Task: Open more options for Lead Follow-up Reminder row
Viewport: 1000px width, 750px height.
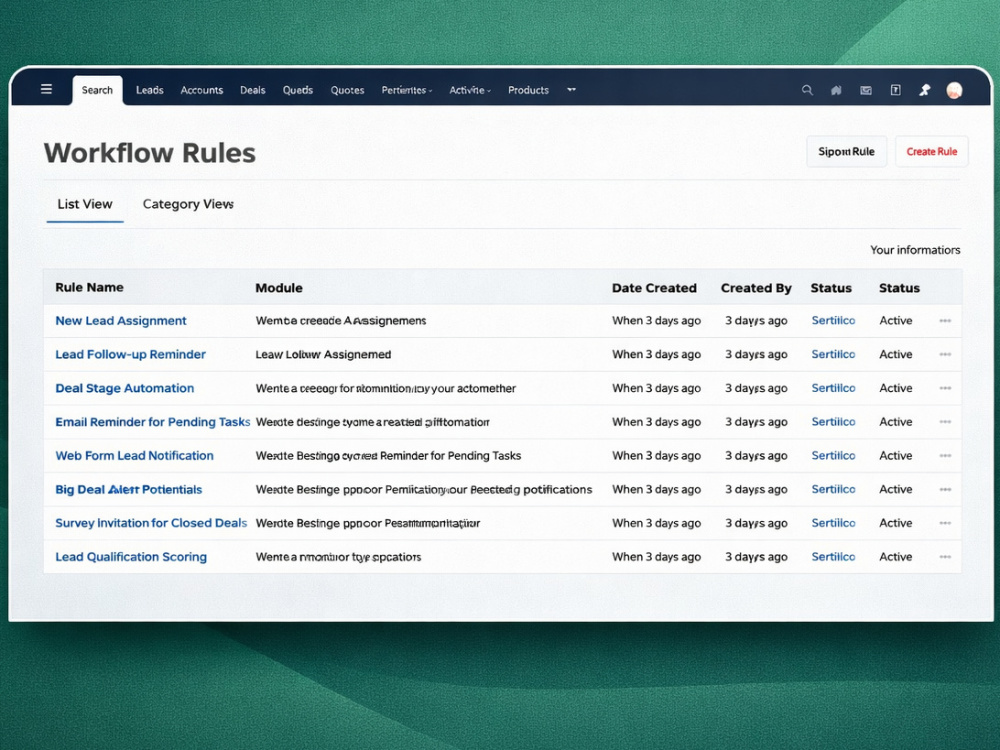Action: pyautogui.click(x=945, y=355)
